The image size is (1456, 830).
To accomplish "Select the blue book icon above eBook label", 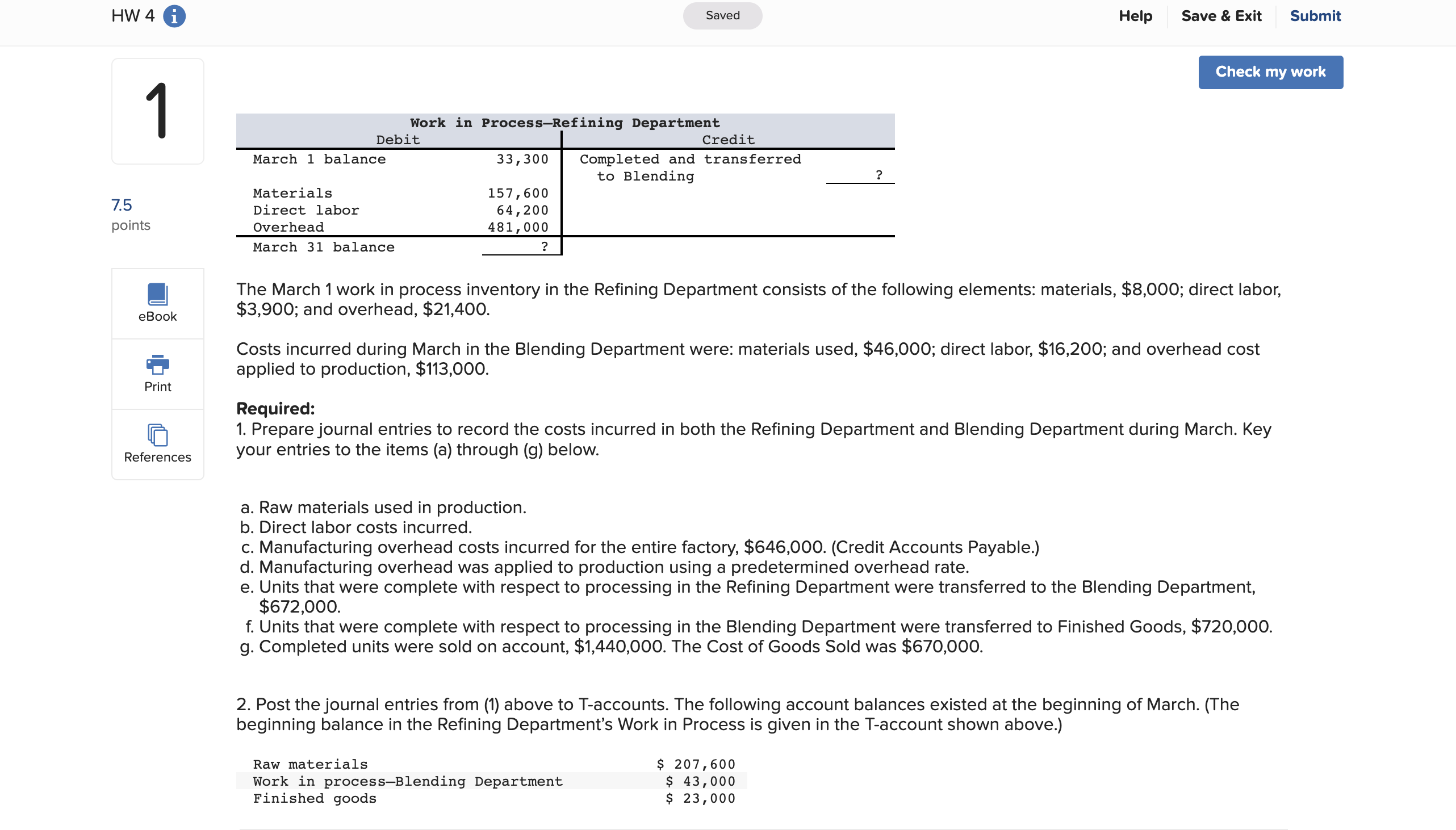I will point(157,294).
